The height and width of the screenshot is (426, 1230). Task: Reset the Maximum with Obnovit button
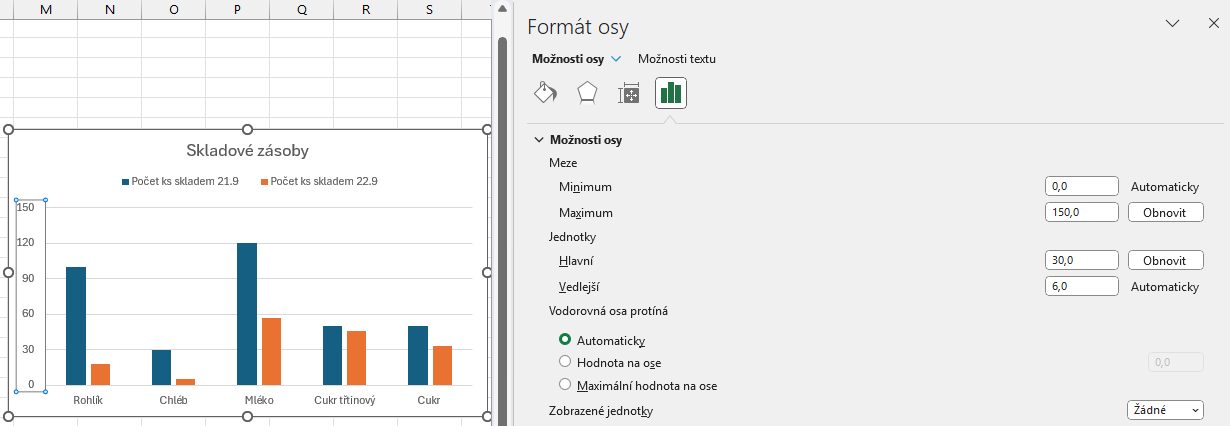point(1166,212)
